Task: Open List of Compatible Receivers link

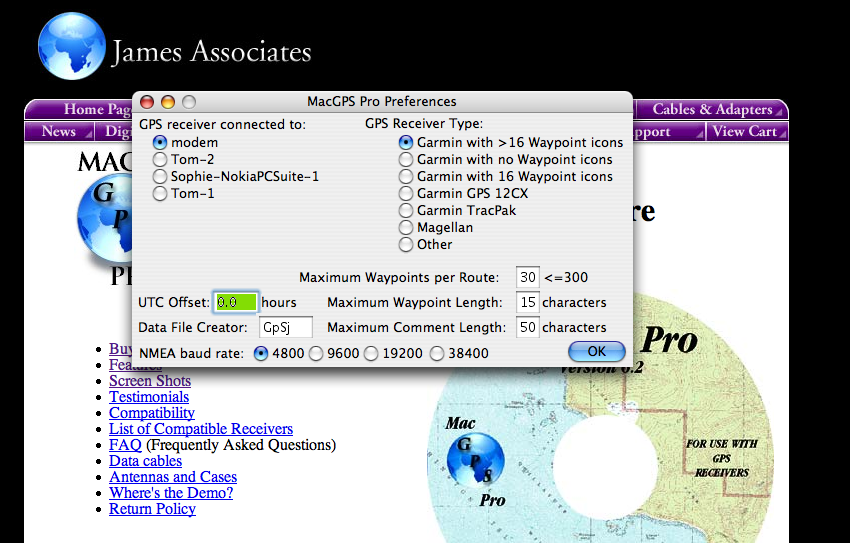Action: [x=201, y=429]
